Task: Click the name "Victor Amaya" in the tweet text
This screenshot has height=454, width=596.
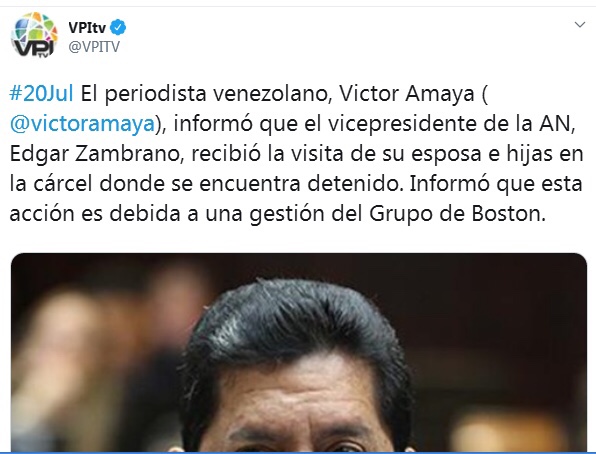Action: tap(406, 94)
